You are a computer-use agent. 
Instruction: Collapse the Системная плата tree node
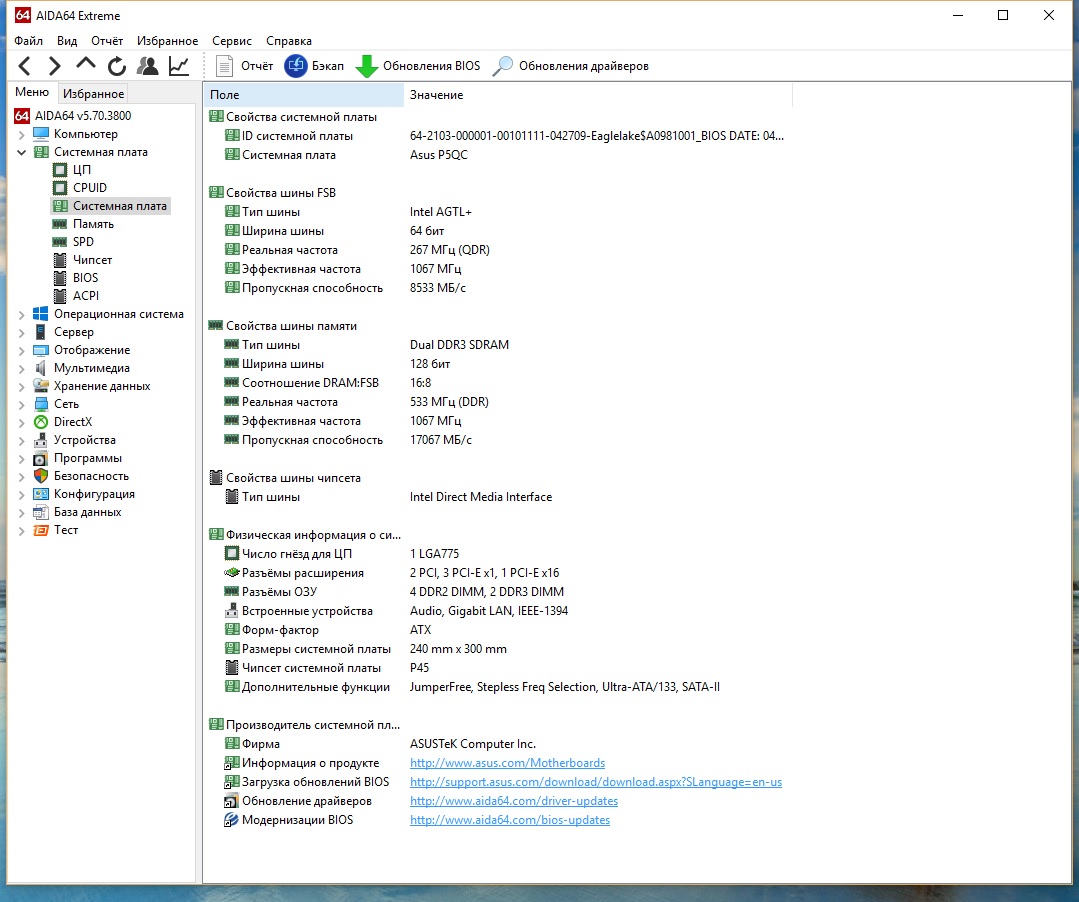(22, 152)
